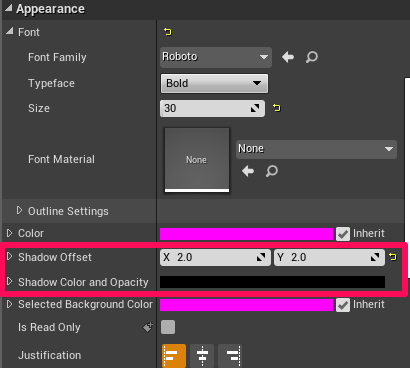Browse to Font Family asset magnifier
This screenshot has width=410, height=368.
coord(312,57)
